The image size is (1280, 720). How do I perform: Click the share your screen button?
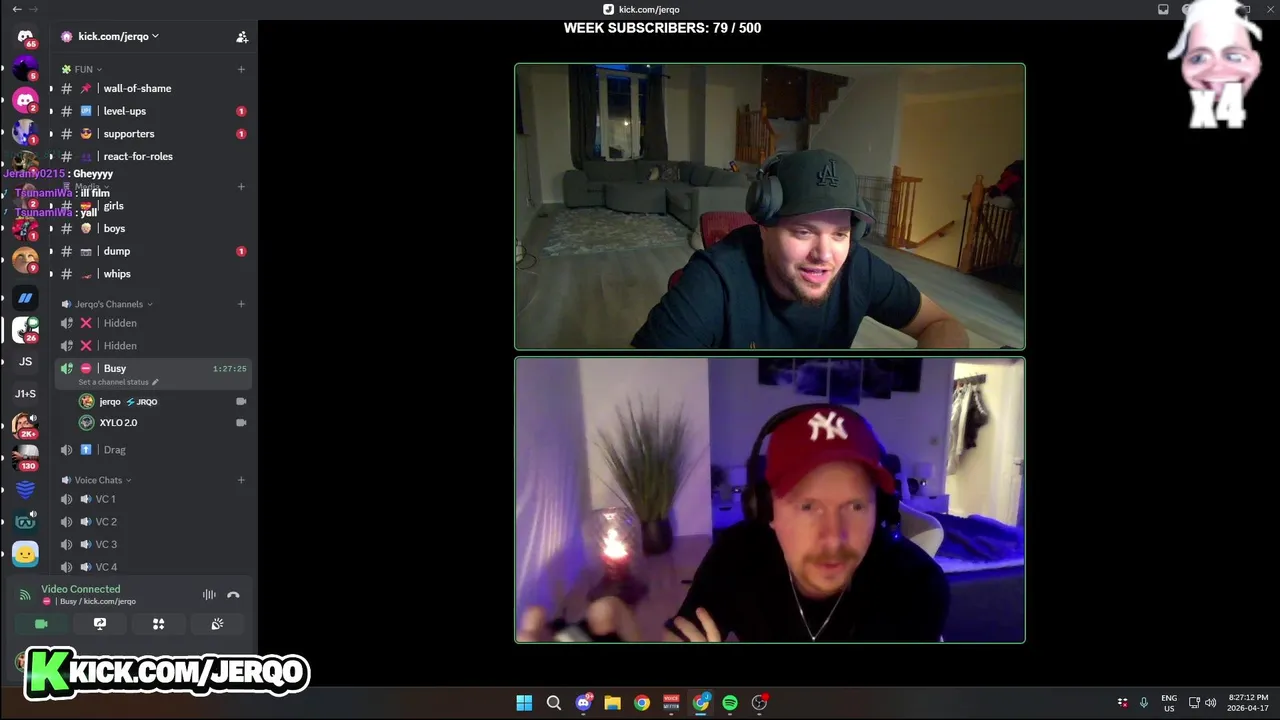(x=100, y=624)
